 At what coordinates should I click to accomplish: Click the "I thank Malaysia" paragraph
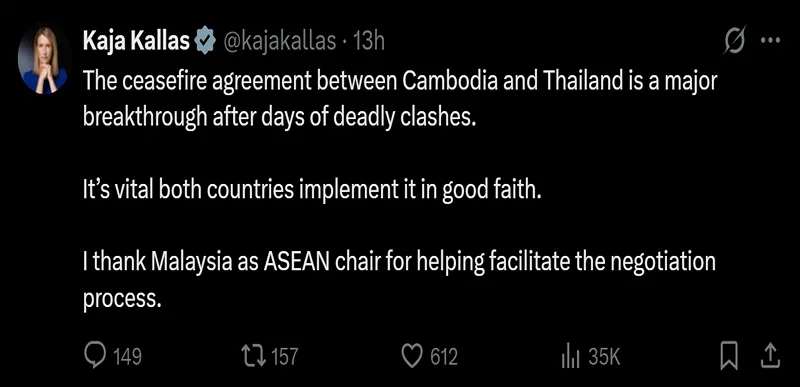point(399,281)
